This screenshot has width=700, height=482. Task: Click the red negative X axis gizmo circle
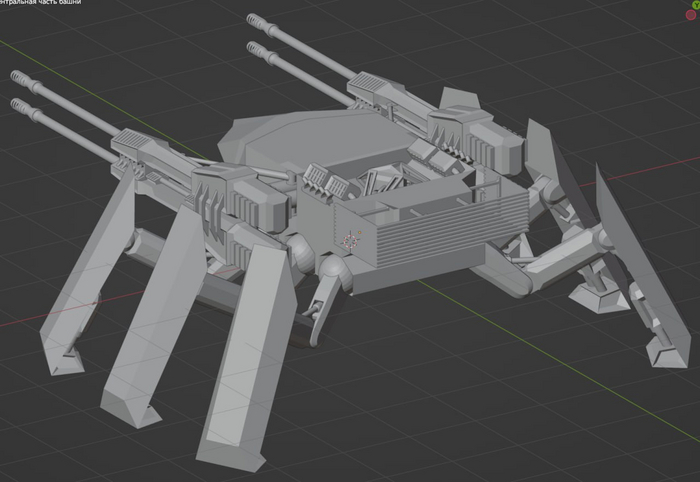click(691, 15)
